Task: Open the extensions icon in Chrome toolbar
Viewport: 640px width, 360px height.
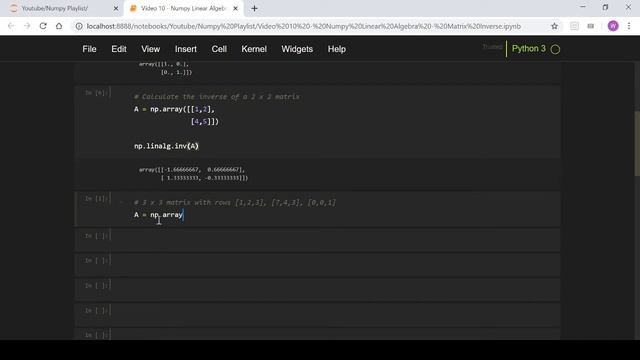Action: tap(574, 26)
